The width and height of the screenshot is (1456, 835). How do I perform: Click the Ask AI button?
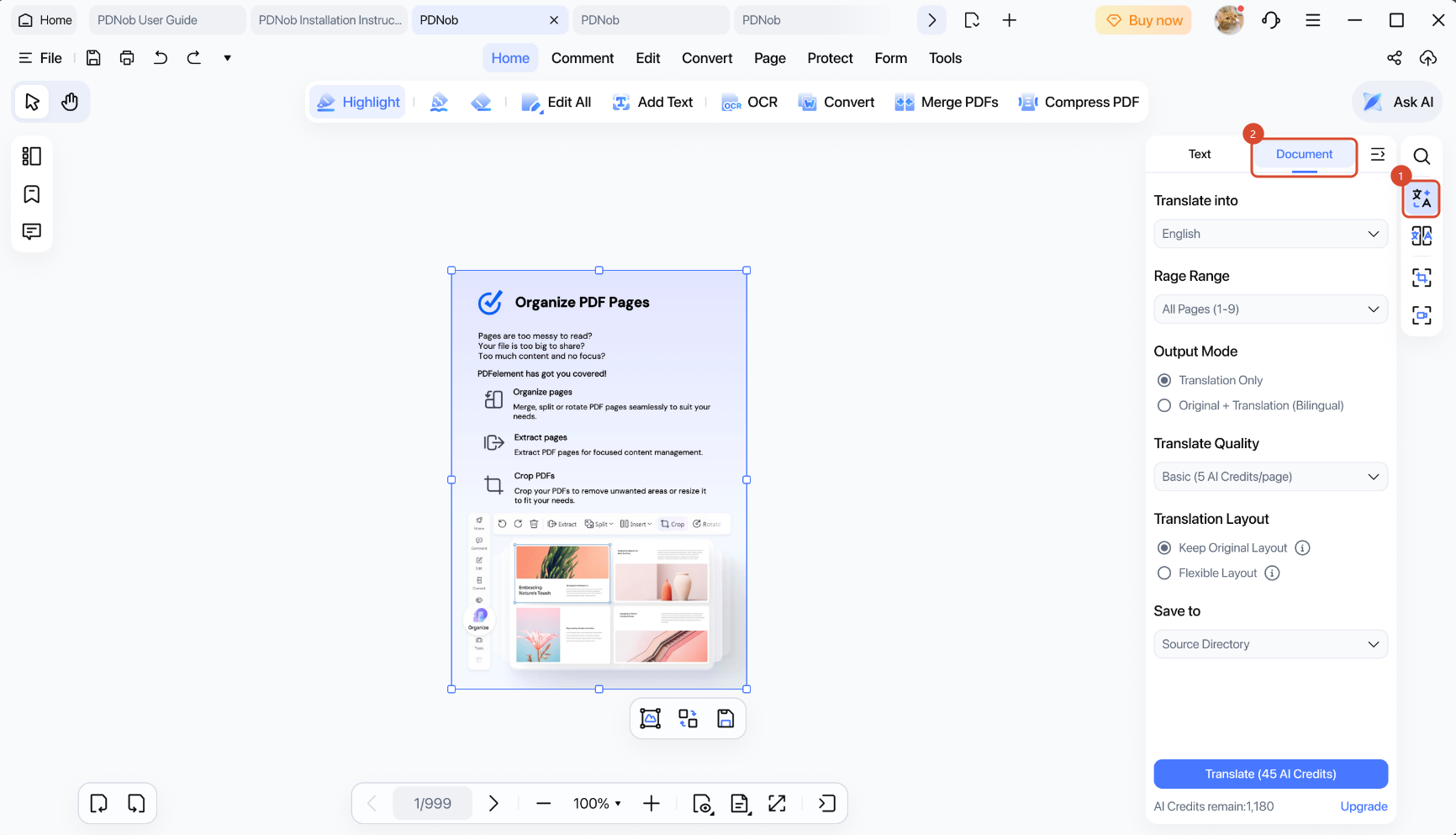click(1398, 102)
